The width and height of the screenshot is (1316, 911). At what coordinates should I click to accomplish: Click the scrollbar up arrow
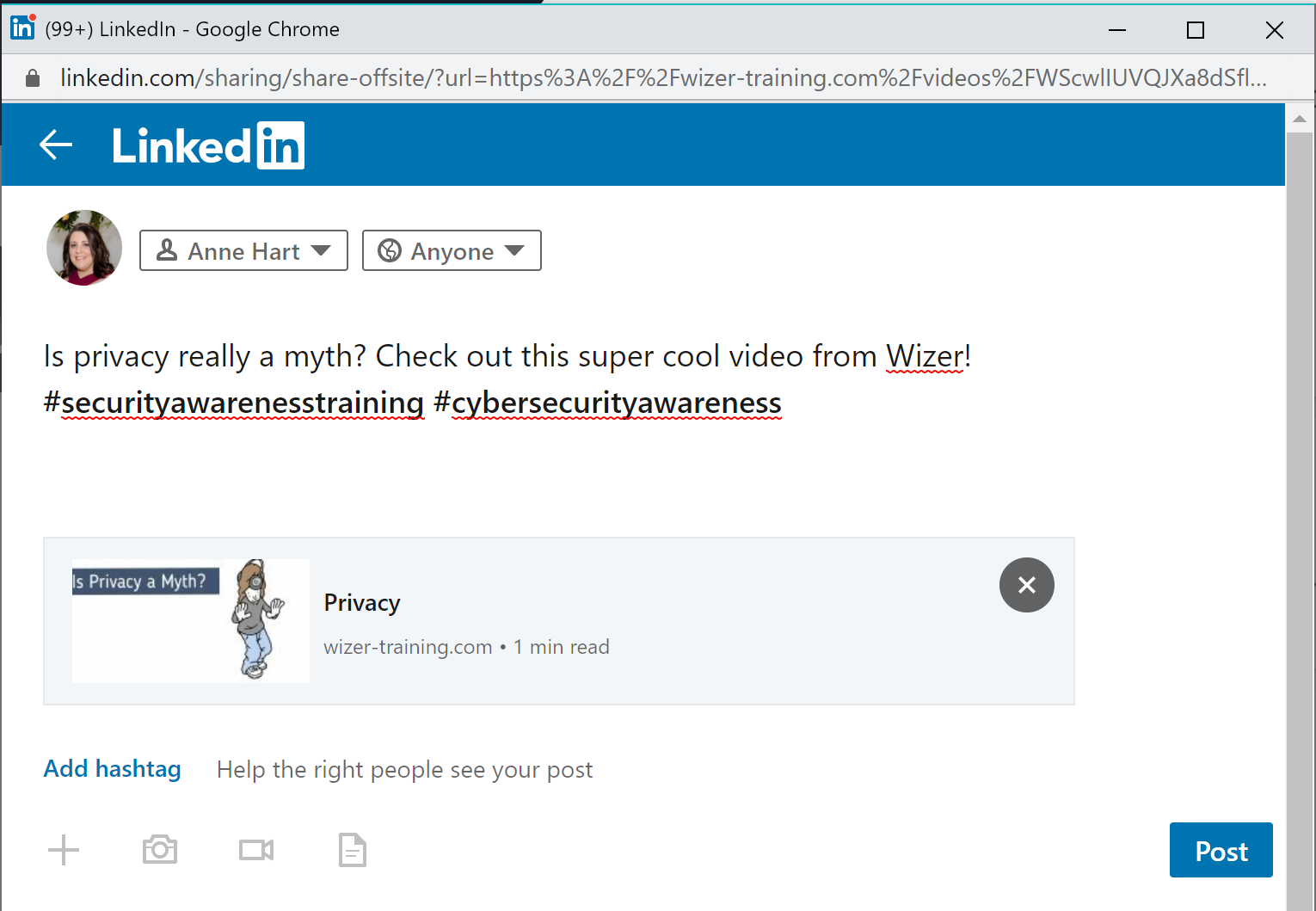(1300, 119)
